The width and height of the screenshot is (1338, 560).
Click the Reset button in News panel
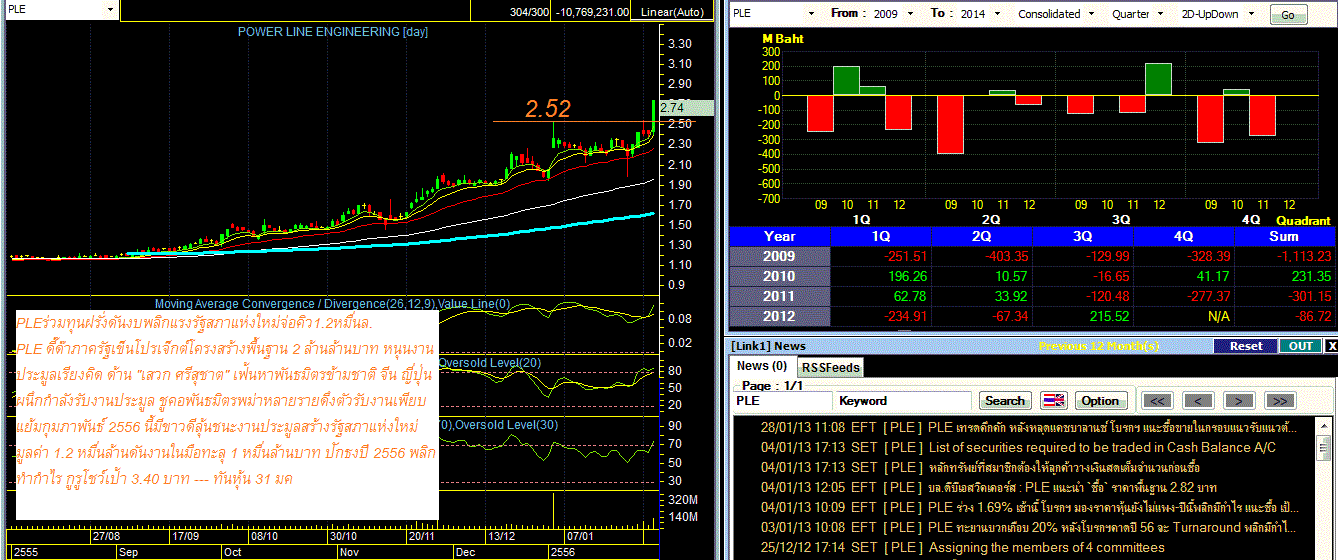tap(1246, 346)
